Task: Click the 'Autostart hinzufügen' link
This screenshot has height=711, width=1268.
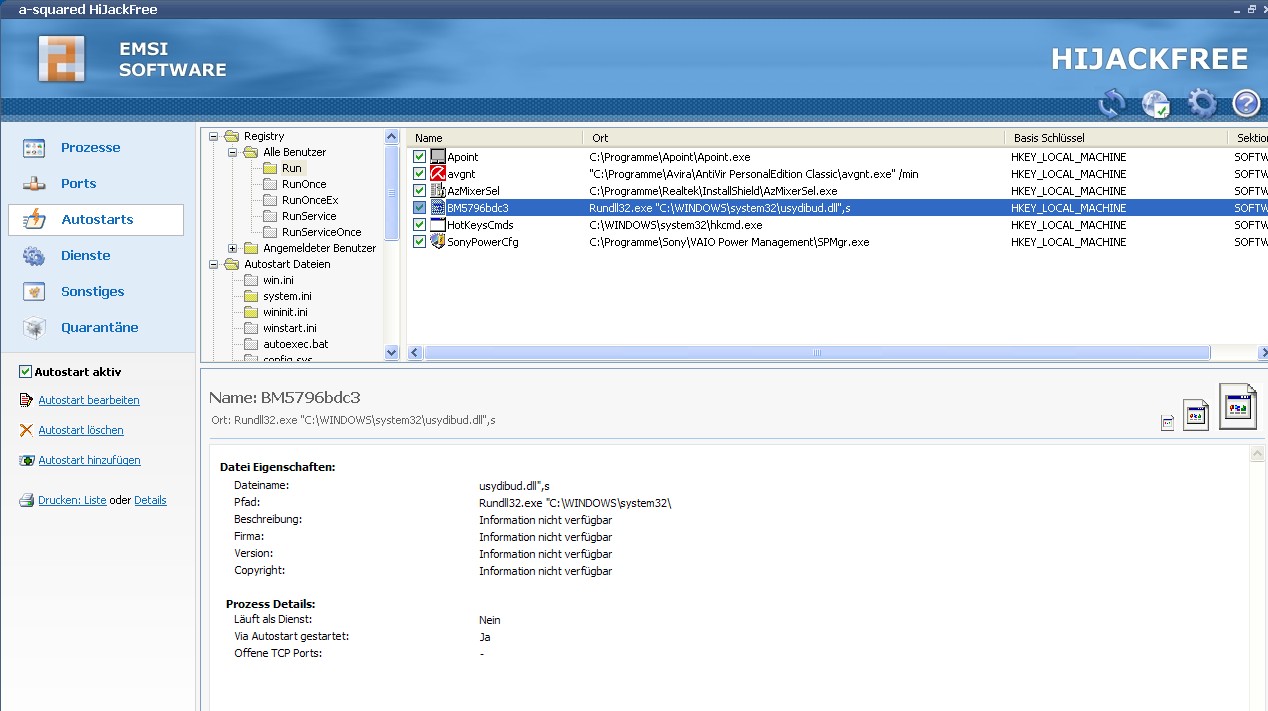Action: [x=89, y=461]
